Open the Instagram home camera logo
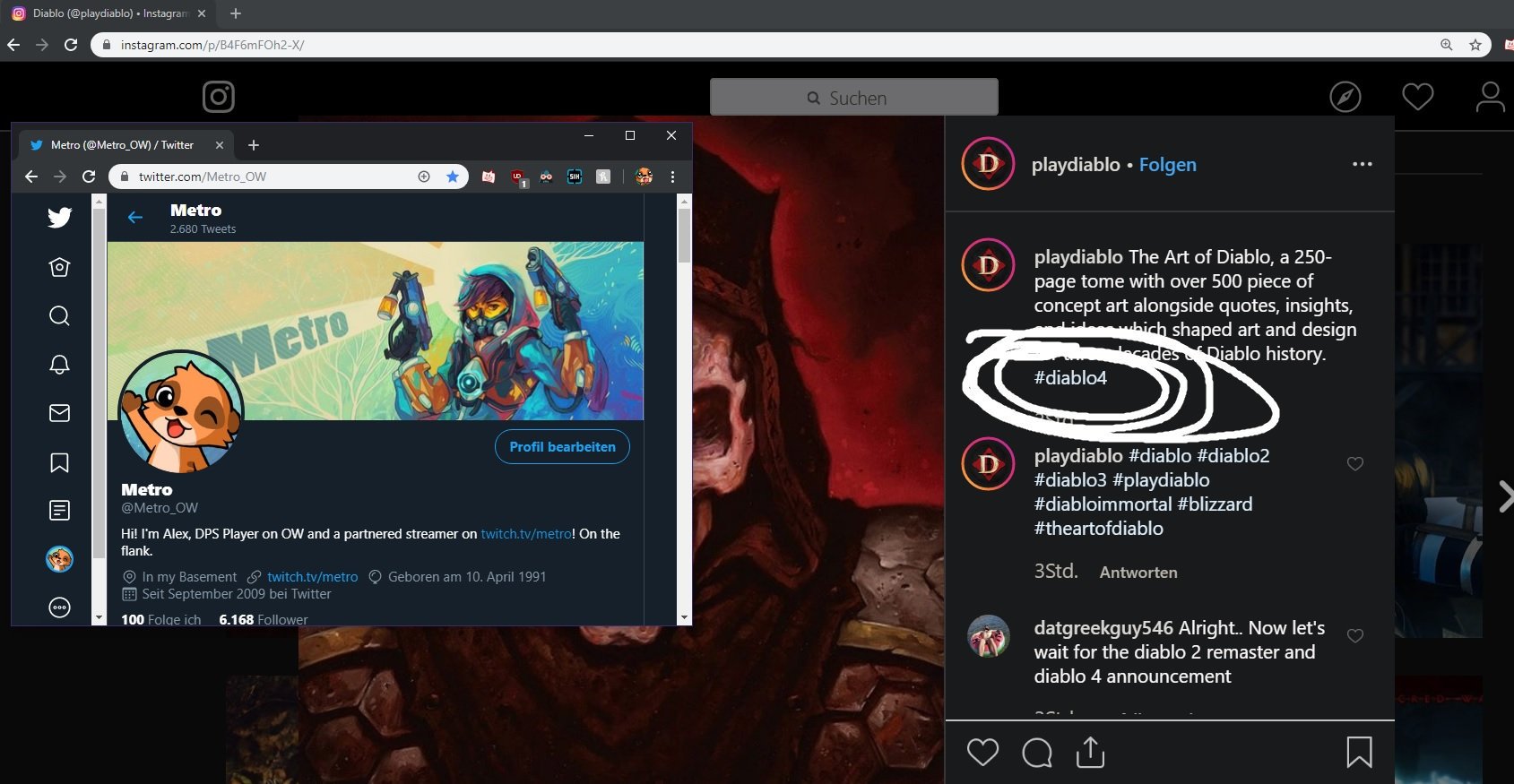 219,97
